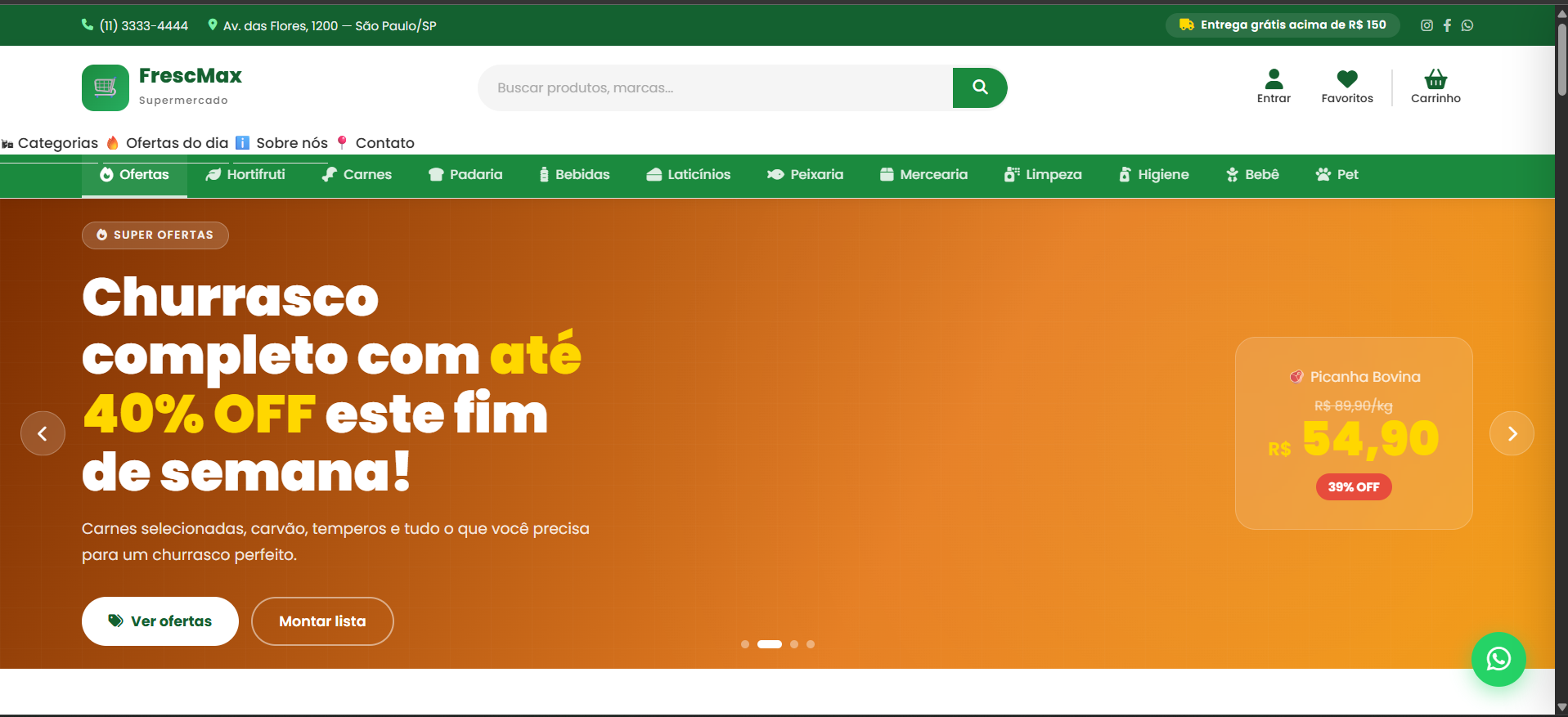Open the Carrinho basket icon
This screenshot has width=1568, height=717.
point(1435,87)
